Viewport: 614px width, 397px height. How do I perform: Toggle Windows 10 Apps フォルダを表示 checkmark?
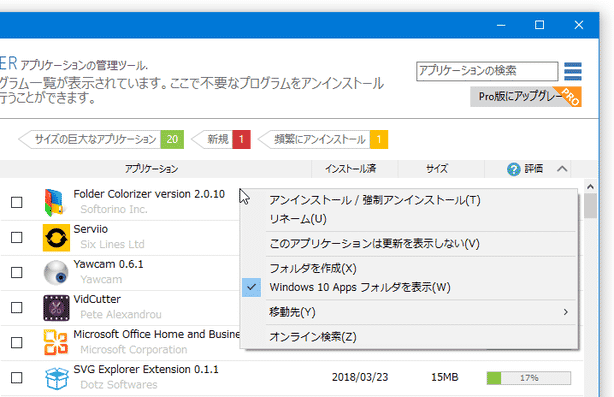[x=251, y=287]
